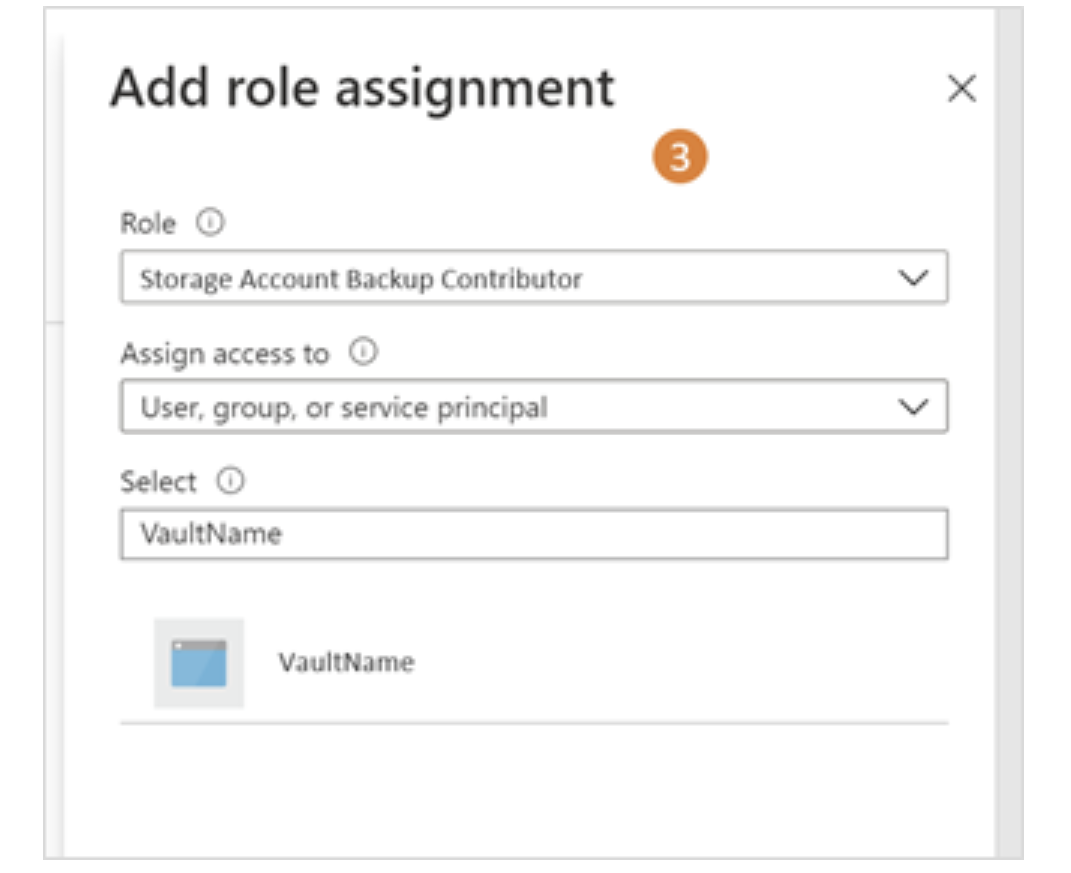This screenshot has width=1071, height=873.
Task: Click the Role field label
Action: pos(147,224)
